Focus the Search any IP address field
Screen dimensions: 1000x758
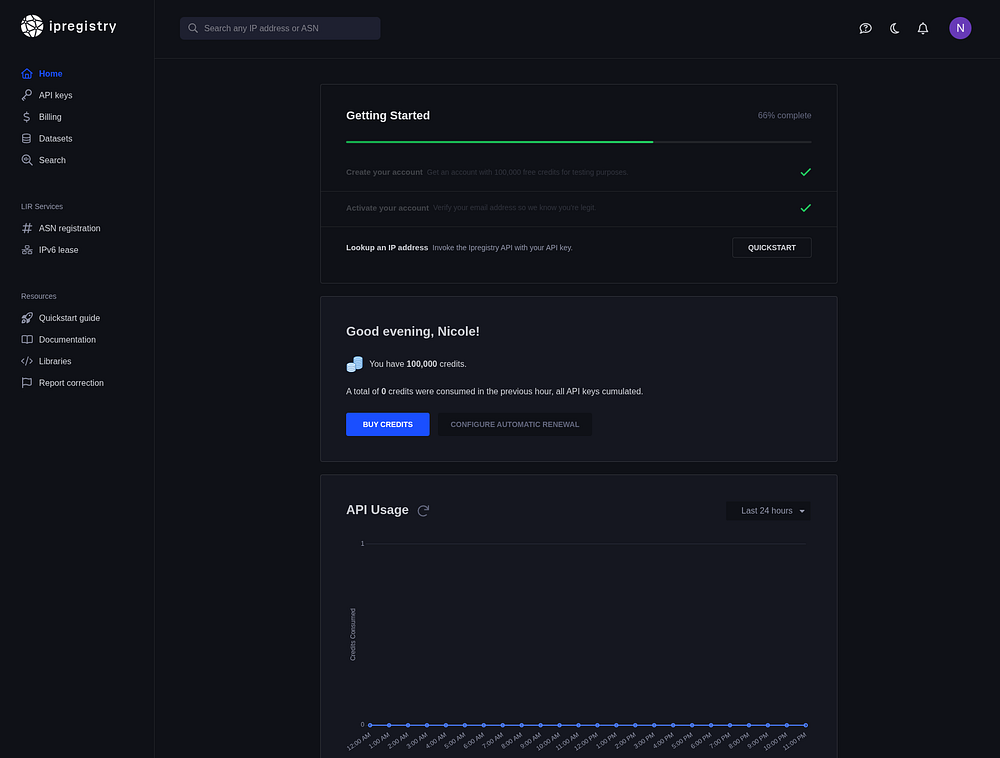click(280, 28)
